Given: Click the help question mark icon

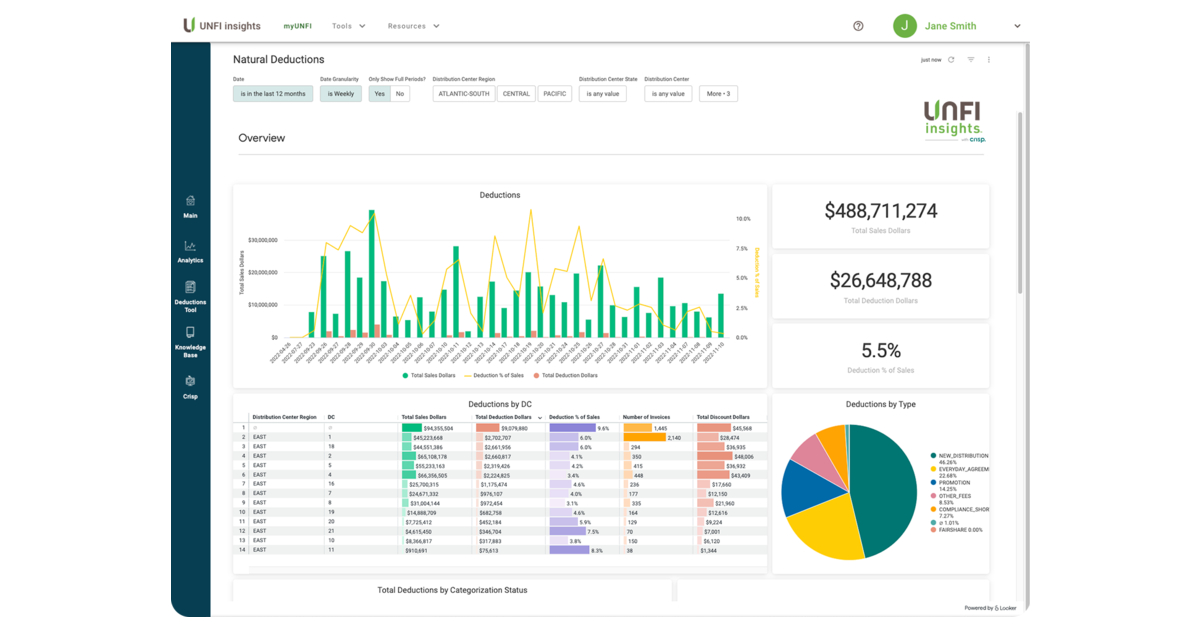Looking at the screenshot, I should tap(858, 26).
